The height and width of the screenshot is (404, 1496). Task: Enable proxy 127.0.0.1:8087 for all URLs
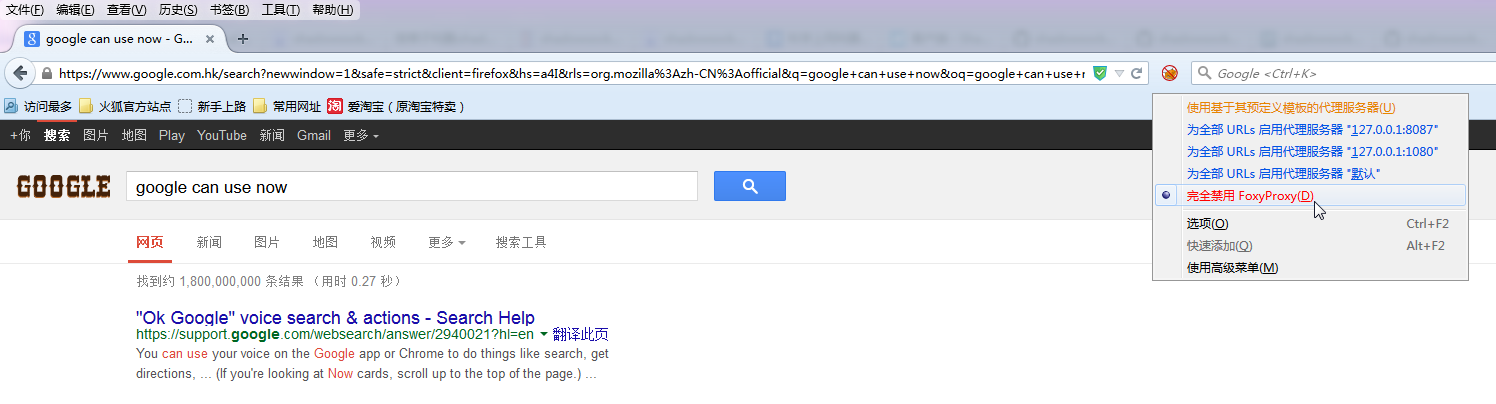click(x=1312, y=130)
